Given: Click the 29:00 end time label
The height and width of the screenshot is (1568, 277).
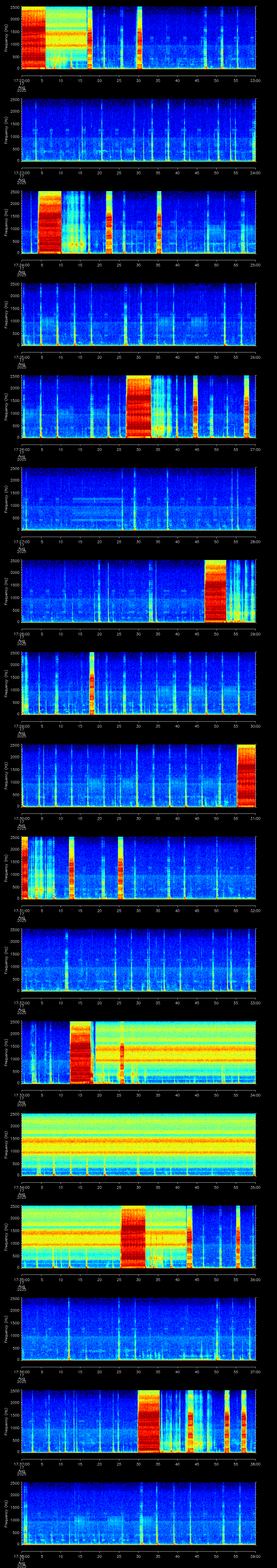Looking at the screenshot, I should click(x=256, y=634).
